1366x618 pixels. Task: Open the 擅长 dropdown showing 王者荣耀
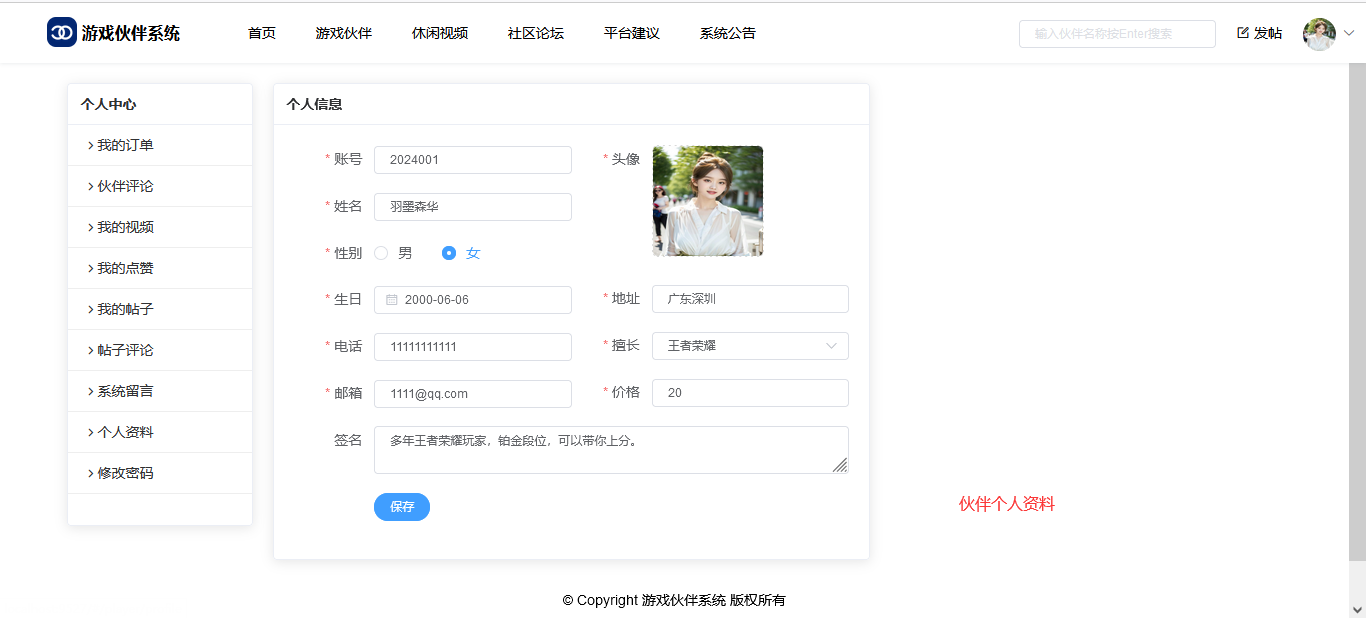tap(750, 346)
